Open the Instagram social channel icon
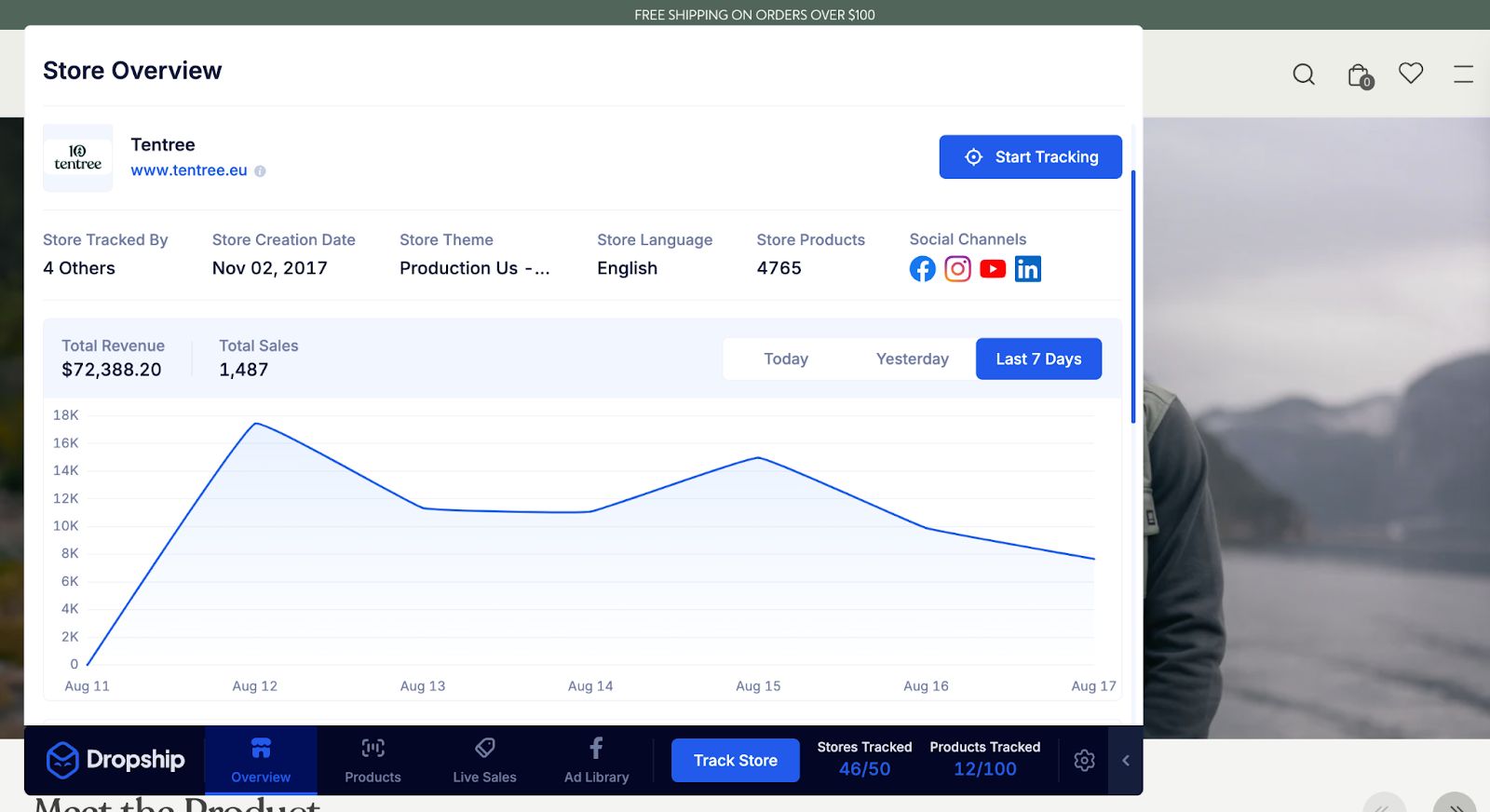This screenshot has width=1490, height=812. click(x=957, y=269)
